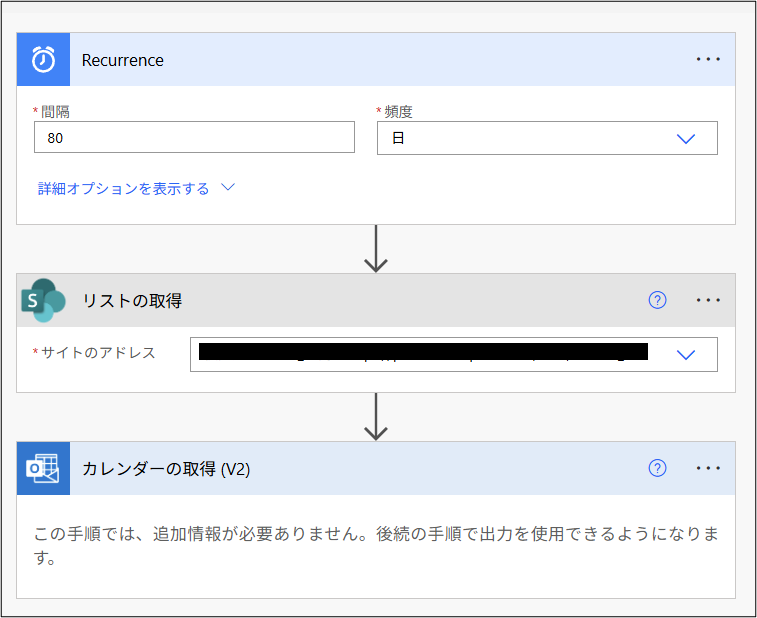Open the Recurrence step's ellipsis menu
This screenshot has width=757, height=618.
coord(708,60)
